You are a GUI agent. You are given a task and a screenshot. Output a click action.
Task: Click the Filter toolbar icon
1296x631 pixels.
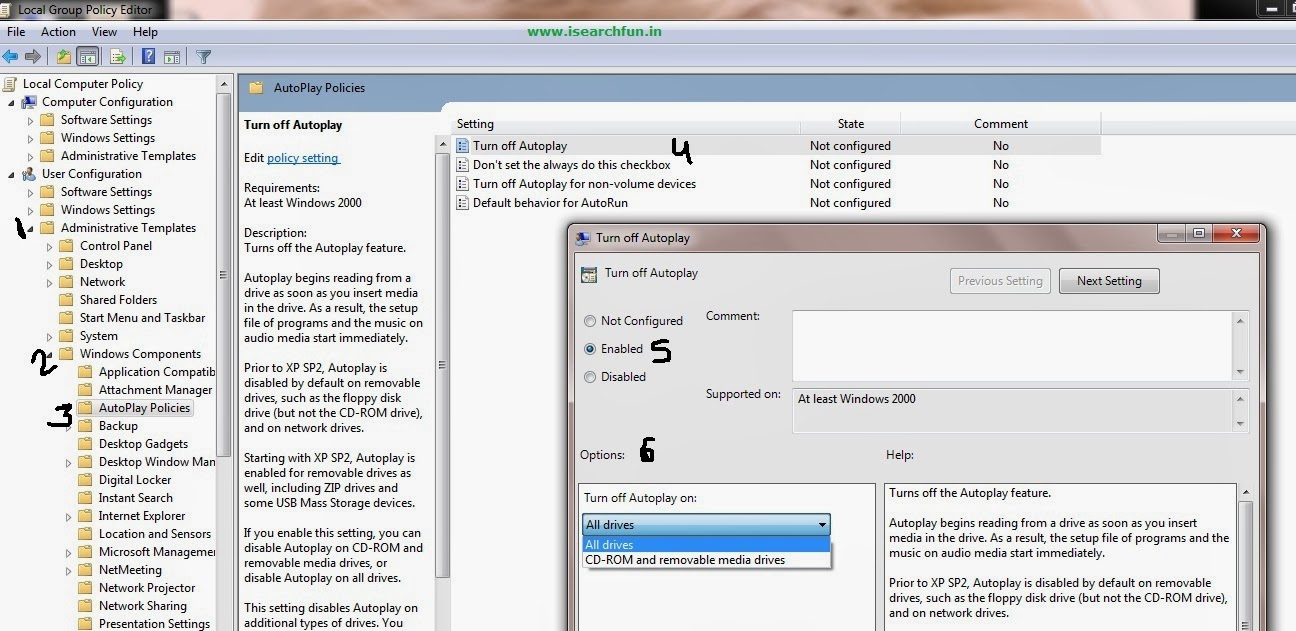pyautogui.click(x=203, y=56)
